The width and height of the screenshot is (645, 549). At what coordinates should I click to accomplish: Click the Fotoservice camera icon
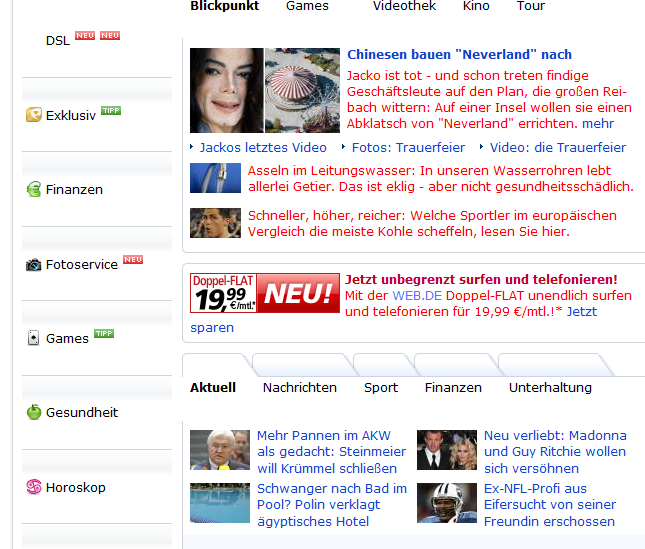(34, 265)
